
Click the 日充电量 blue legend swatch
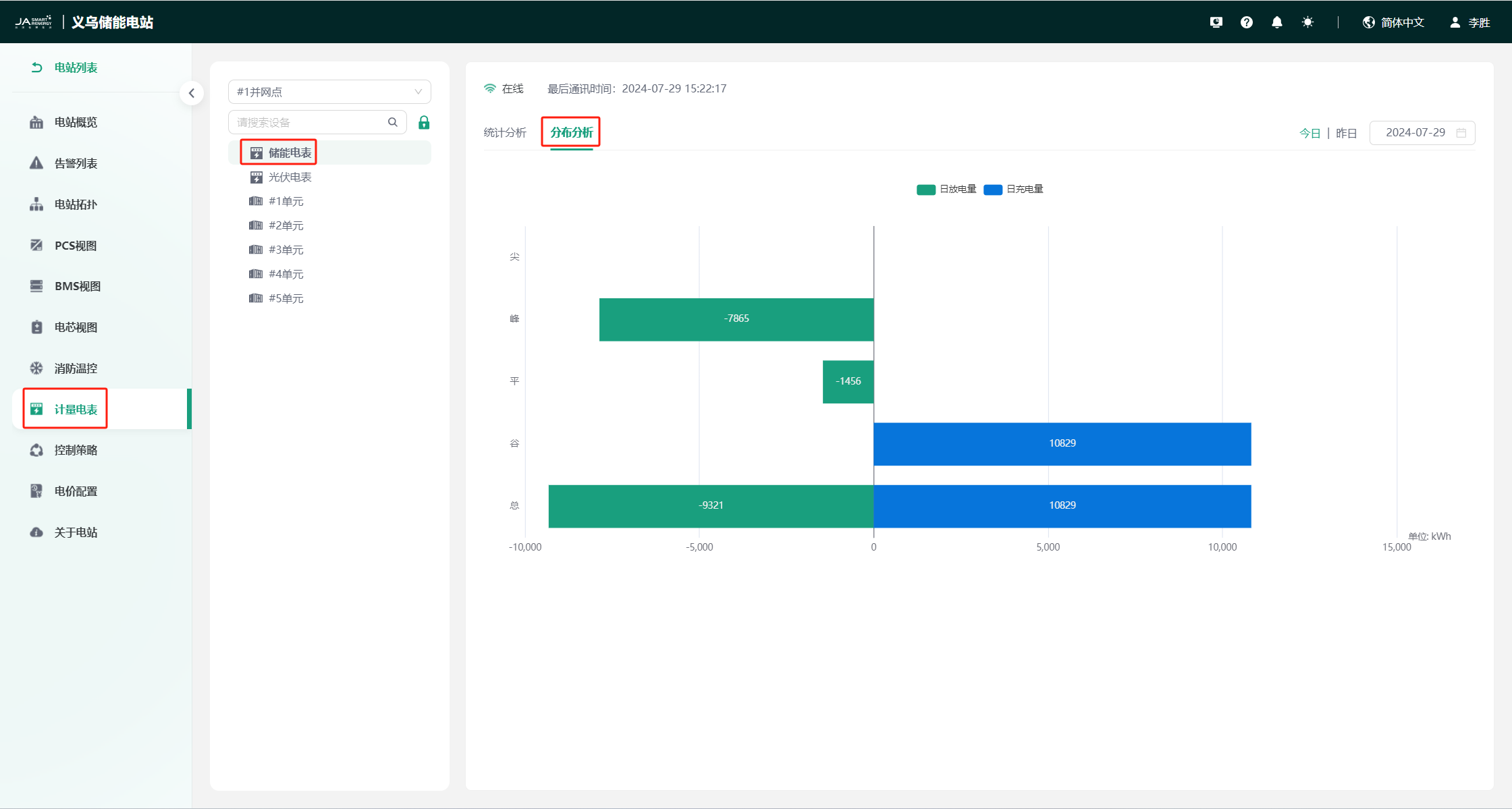[992, 190]
